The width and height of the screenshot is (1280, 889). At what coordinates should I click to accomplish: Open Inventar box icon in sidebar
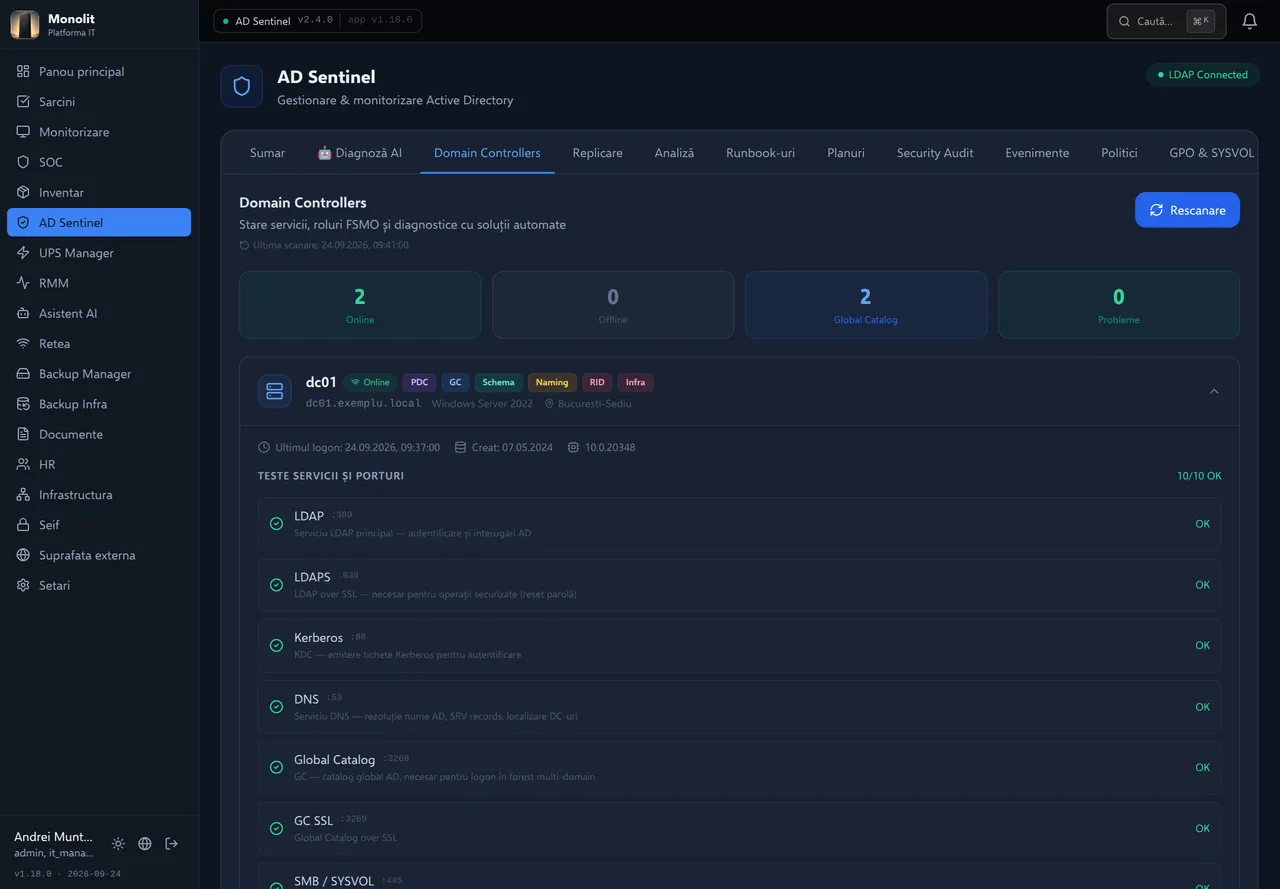pos(23,192)
